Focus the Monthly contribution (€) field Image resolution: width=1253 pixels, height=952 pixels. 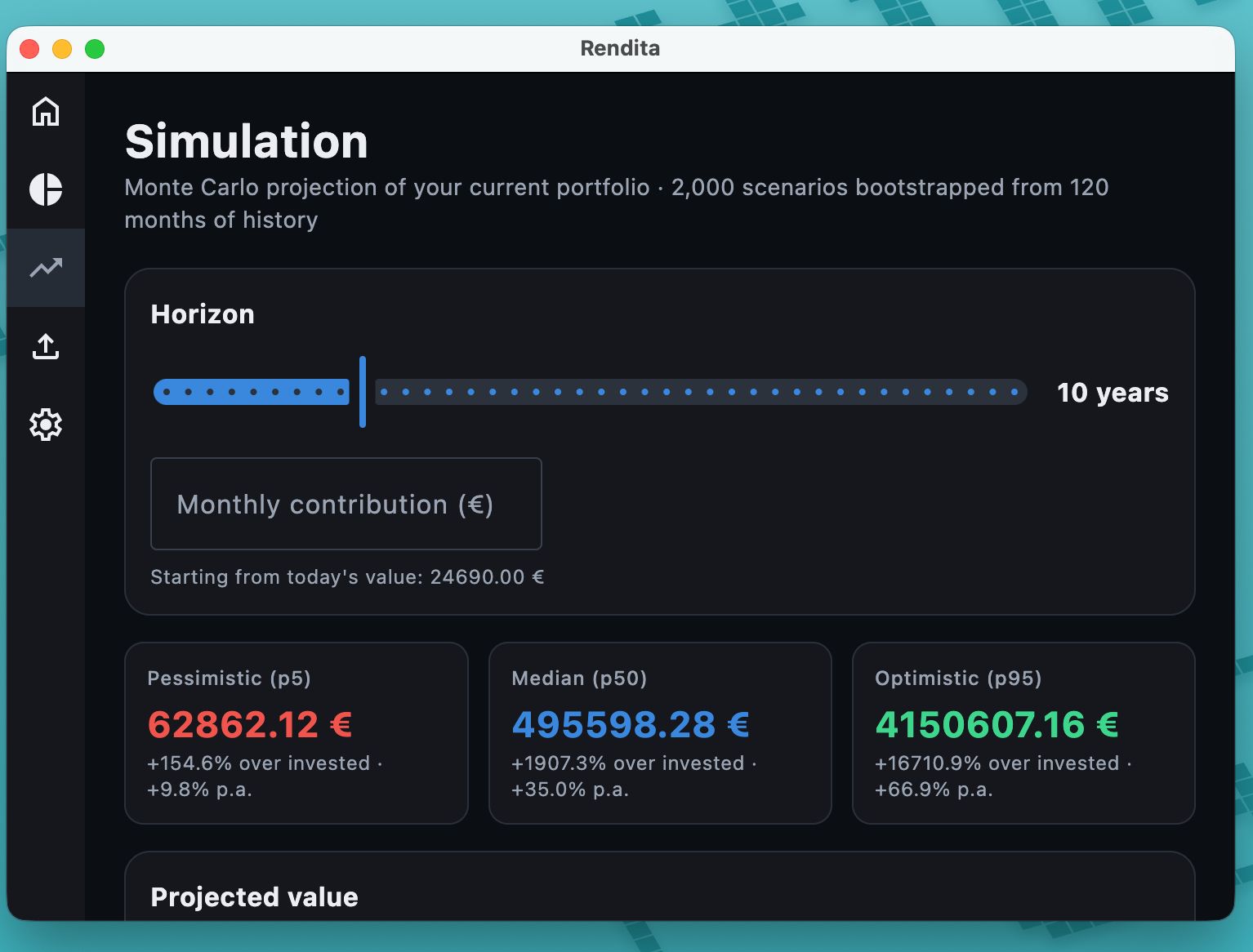(x=346, y=504)
